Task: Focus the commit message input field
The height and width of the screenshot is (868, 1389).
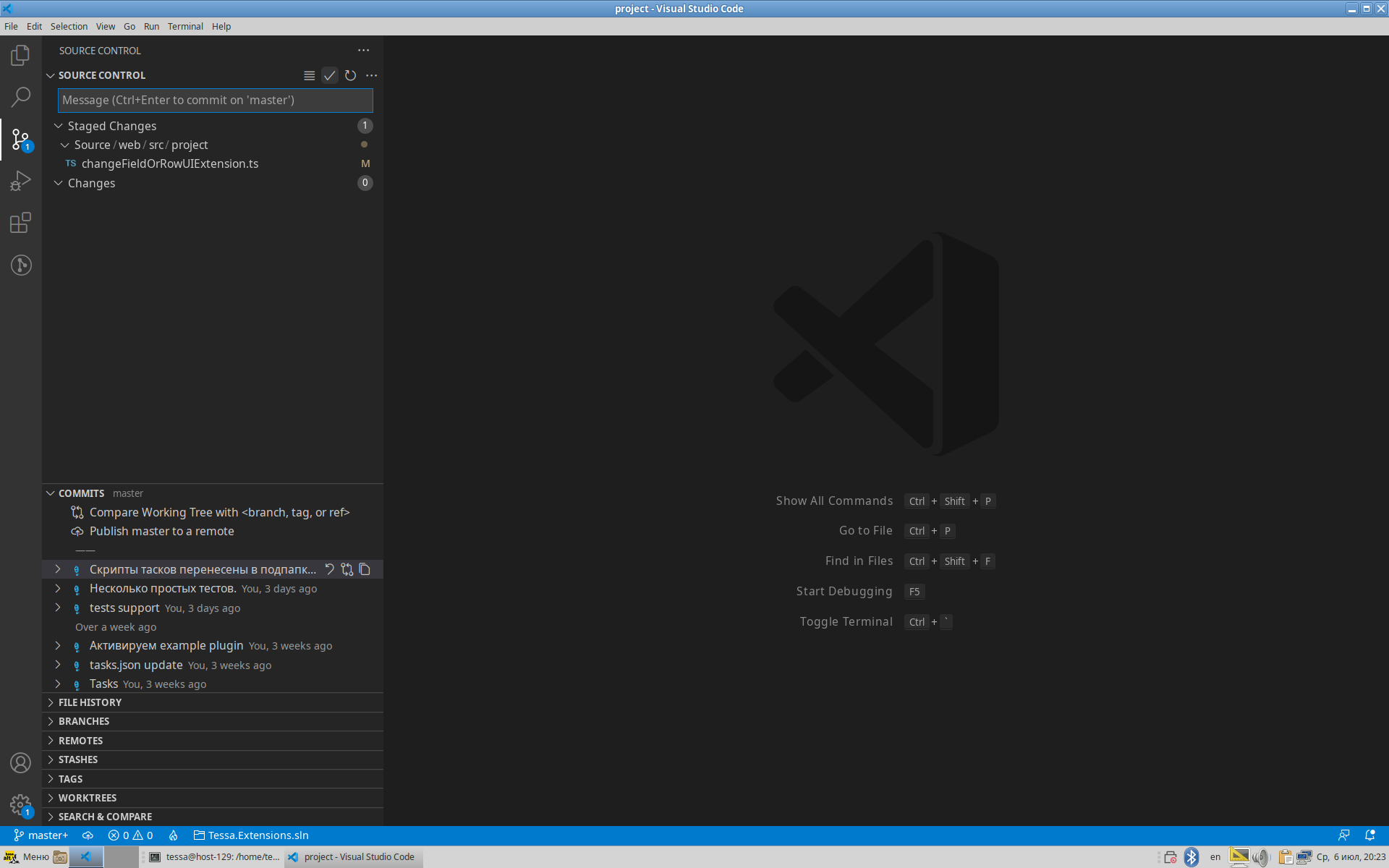Action: click(215, 100)
